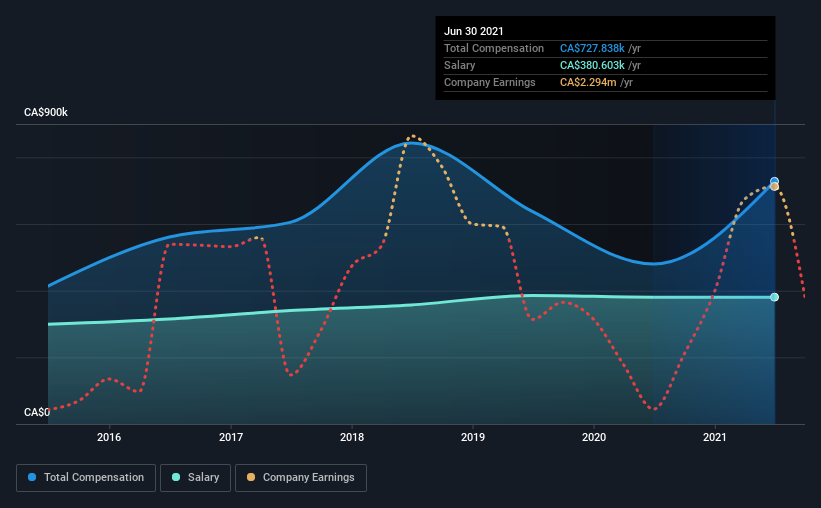
Task: Click the CA$727.838k tooltip value
Action: [x=592, y=48]
